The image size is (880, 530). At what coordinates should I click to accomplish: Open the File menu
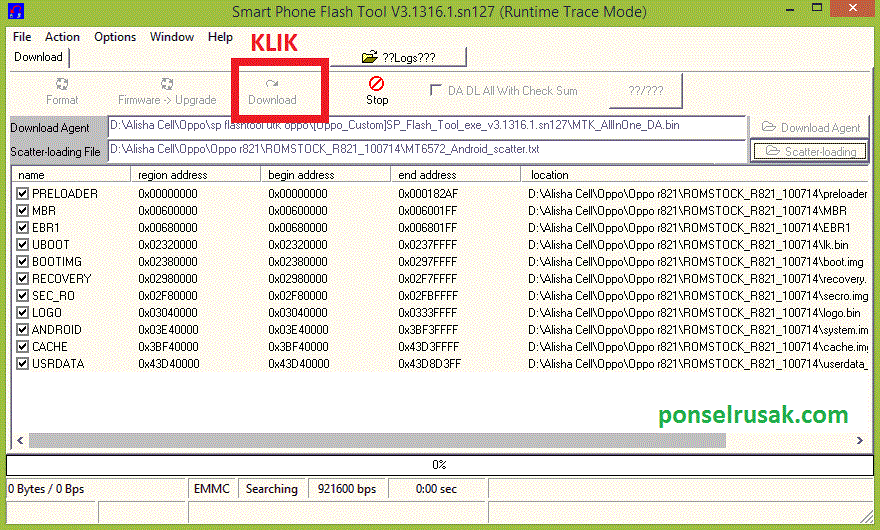[22, 37]
